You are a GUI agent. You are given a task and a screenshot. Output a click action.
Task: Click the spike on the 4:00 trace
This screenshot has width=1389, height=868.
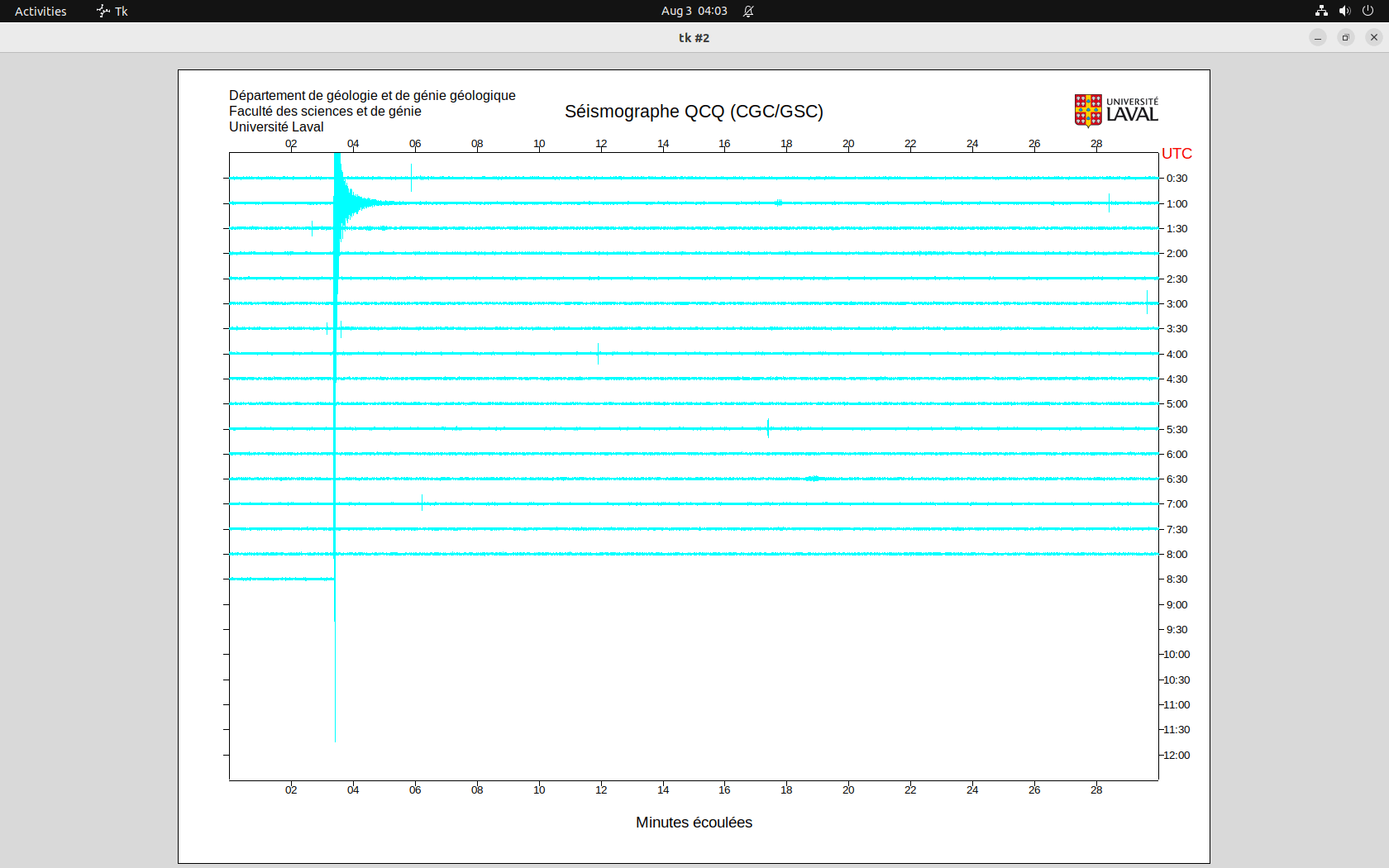tap(598, 354)
